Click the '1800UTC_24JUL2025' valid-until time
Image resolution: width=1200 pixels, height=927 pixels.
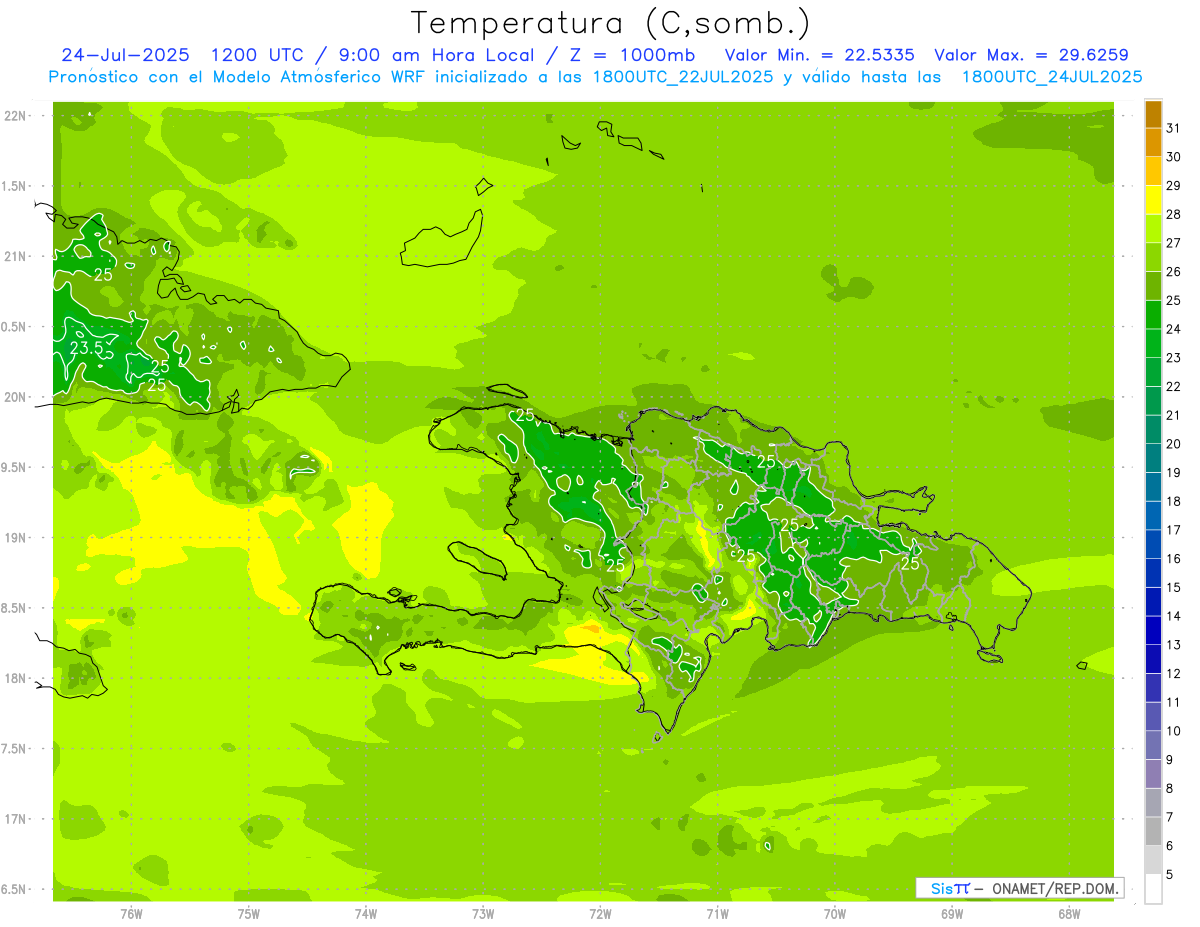(1051, 77)
